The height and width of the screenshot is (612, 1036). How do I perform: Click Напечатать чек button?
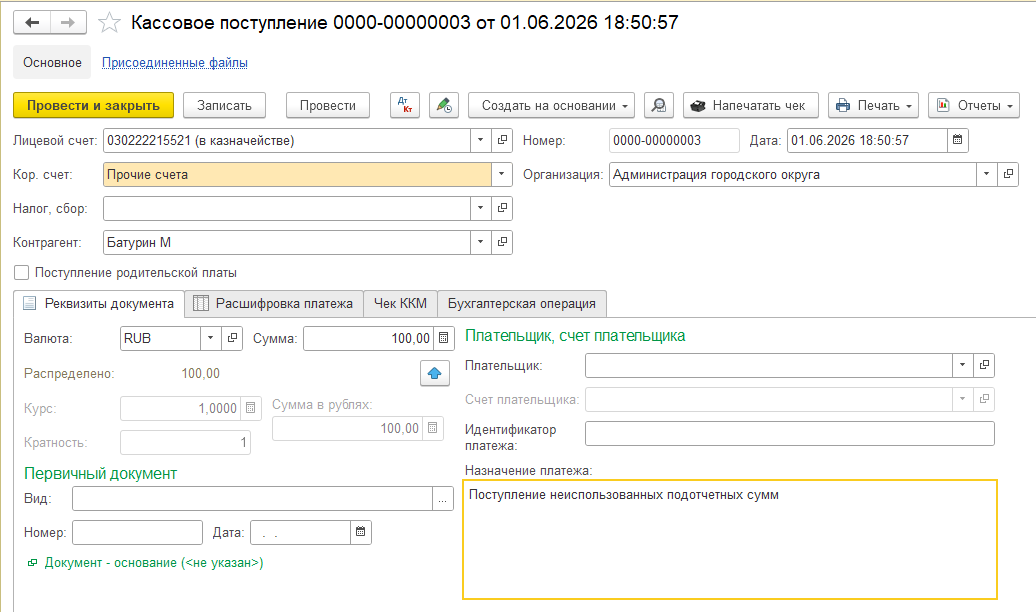pos(751,106)
